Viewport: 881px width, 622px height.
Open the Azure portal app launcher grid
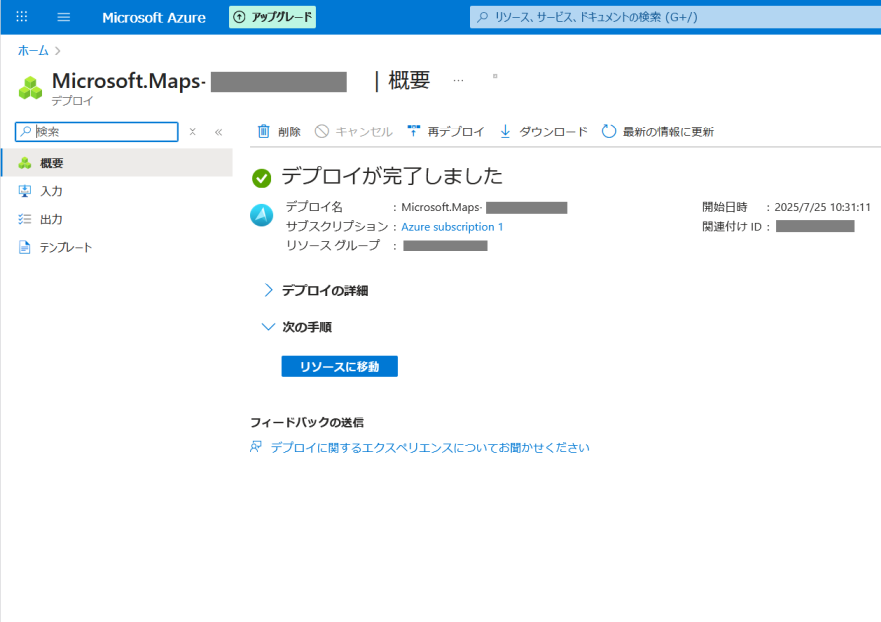pos(22,17)
